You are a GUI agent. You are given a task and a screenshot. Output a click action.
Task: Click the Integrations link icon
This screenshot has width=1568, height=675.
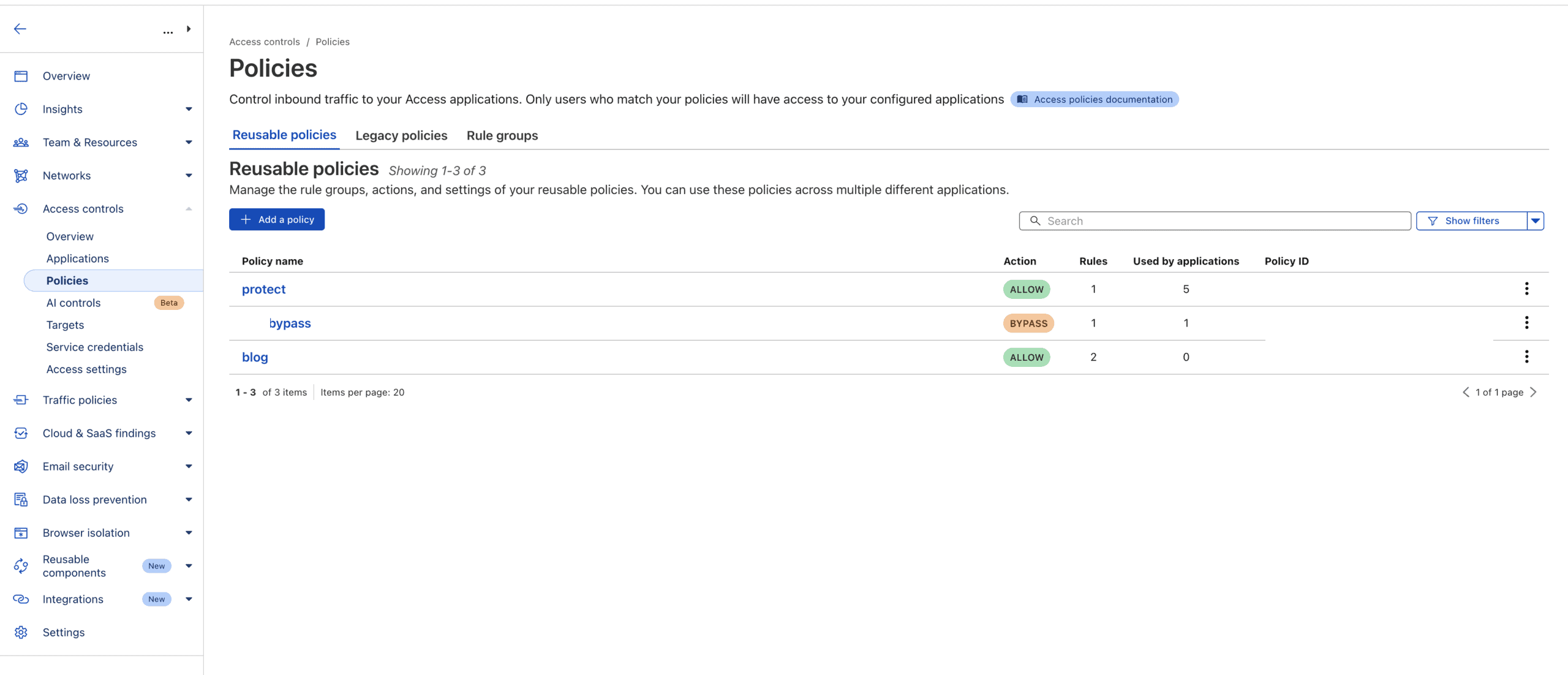21,599
